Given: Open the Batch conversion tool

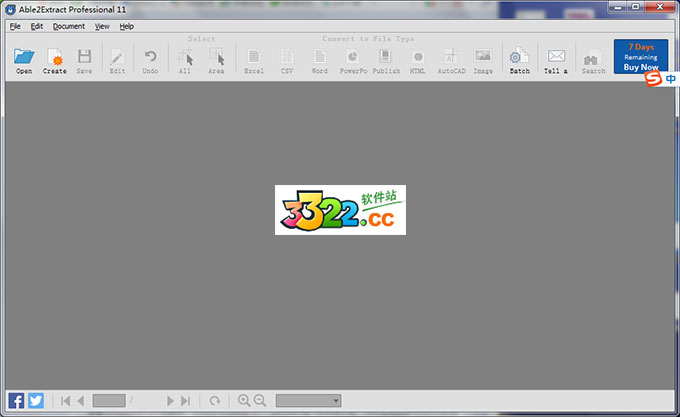Looking at the screenshot, I should click(x=519, y=58).
